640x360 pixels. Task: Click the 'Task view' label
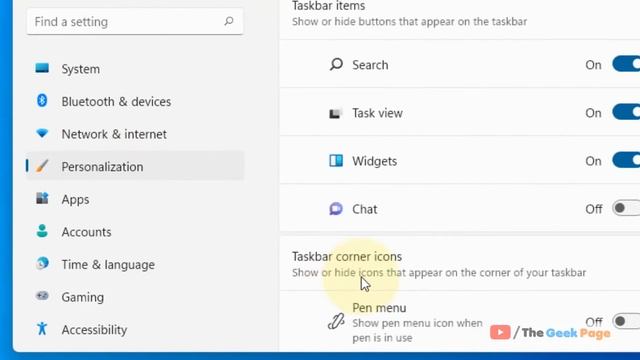pos(378,113)
